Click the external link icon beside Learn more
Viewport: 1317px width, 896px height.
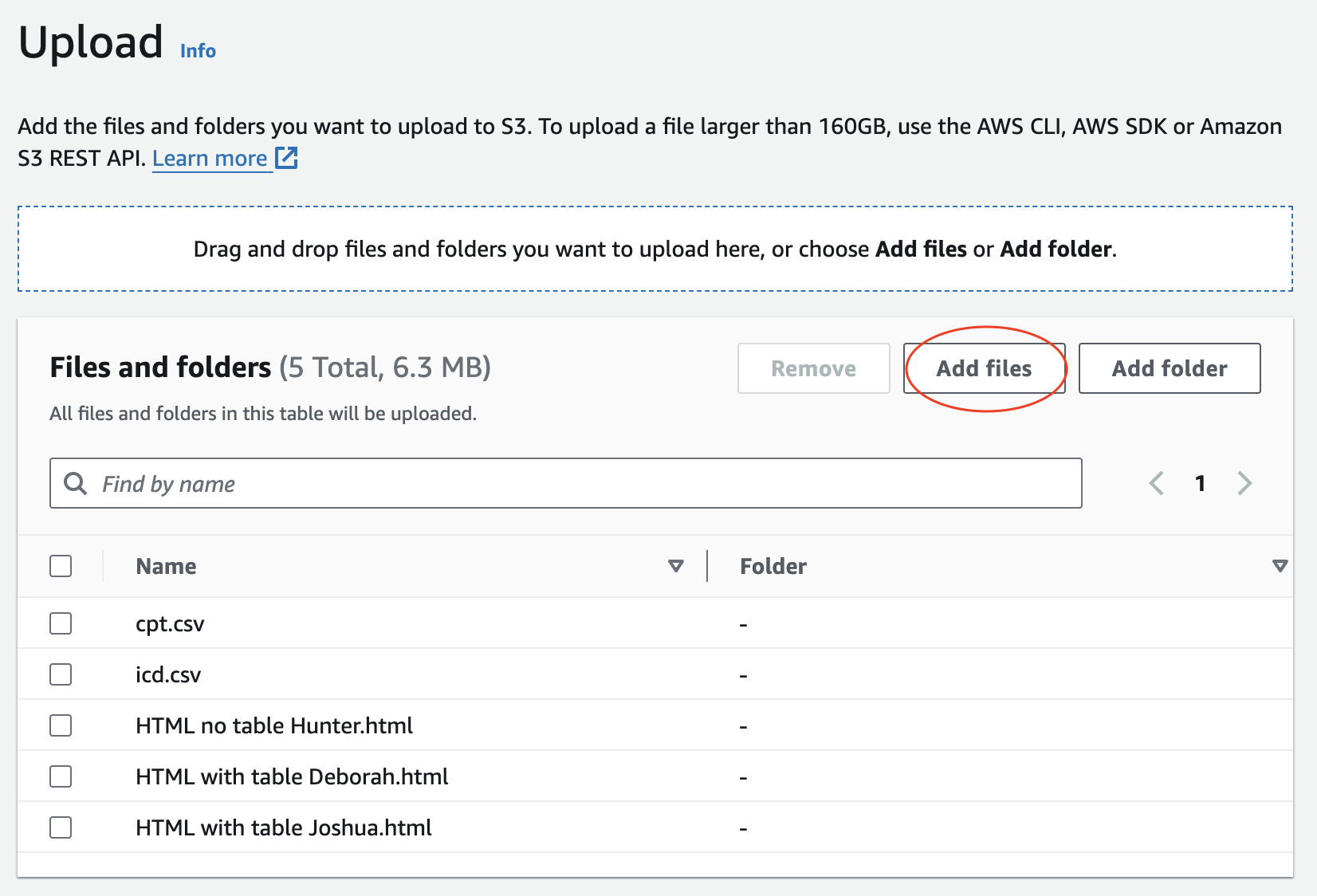tap(287, 157)
